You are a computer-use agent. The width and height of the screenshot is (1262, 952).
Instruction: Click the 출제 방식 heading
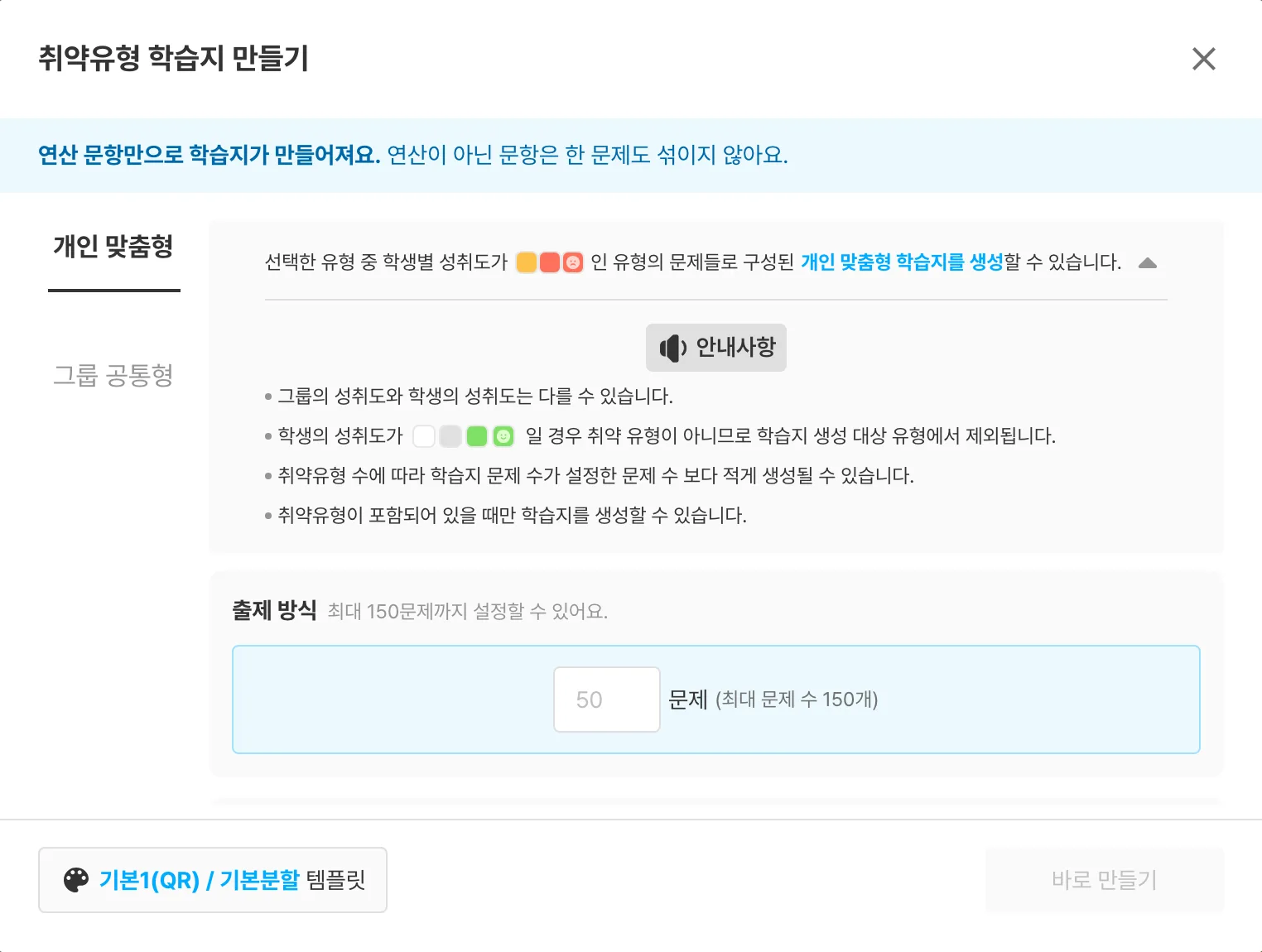click(274, 611)
